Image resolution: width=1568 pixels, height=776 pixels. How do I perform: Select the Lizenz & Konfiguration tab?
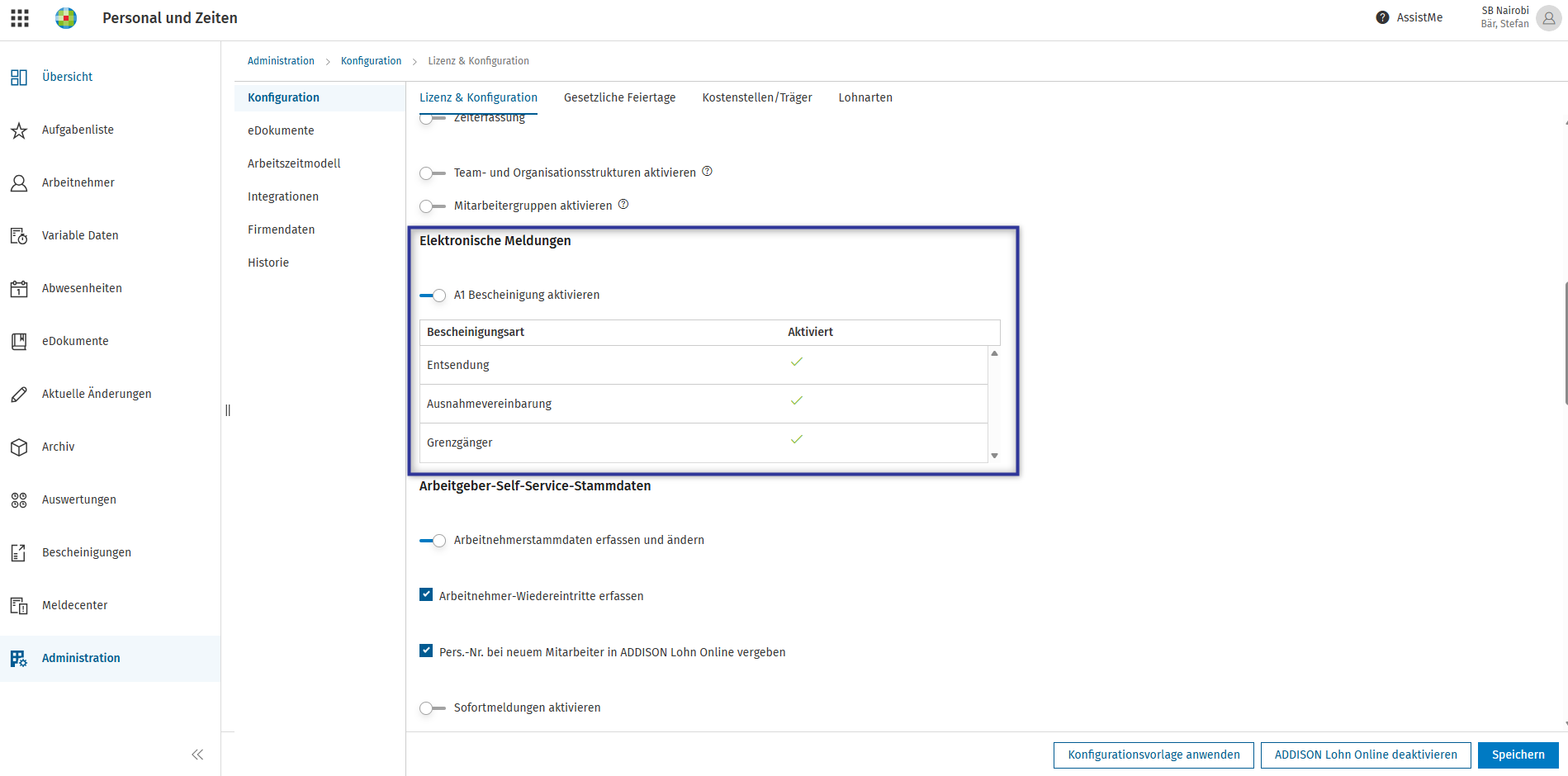point(478,97)
